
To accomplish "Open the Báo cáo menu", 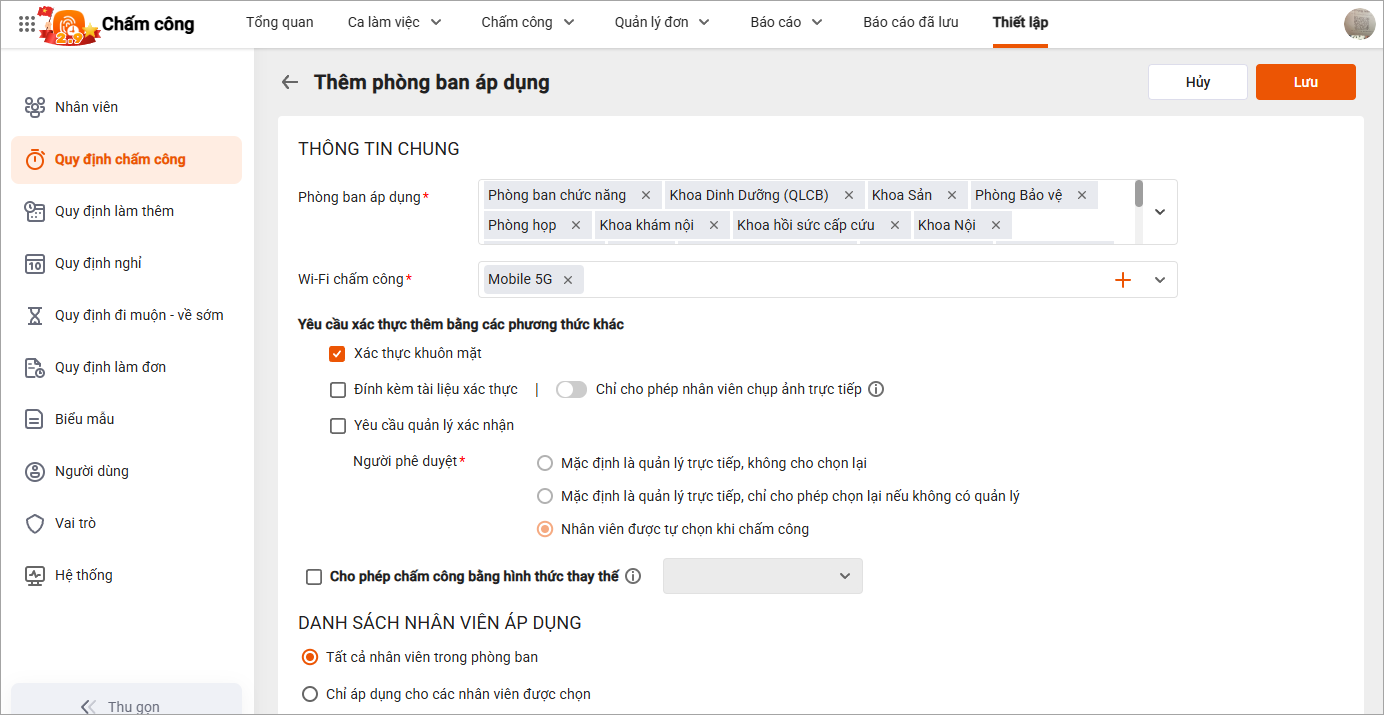I will coord(786,22).
